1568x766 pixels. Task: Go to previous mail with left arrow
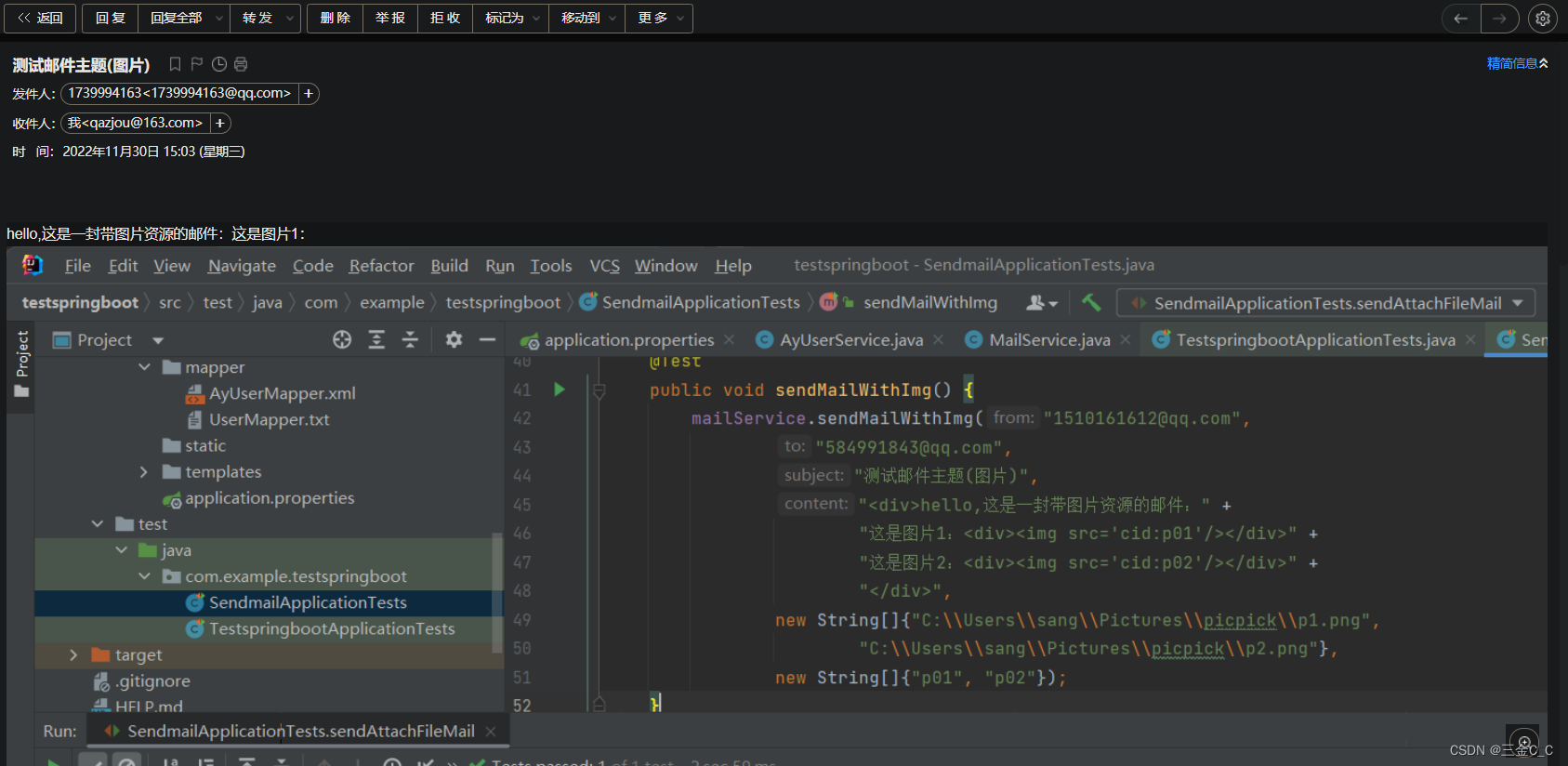pos(1461,18)
